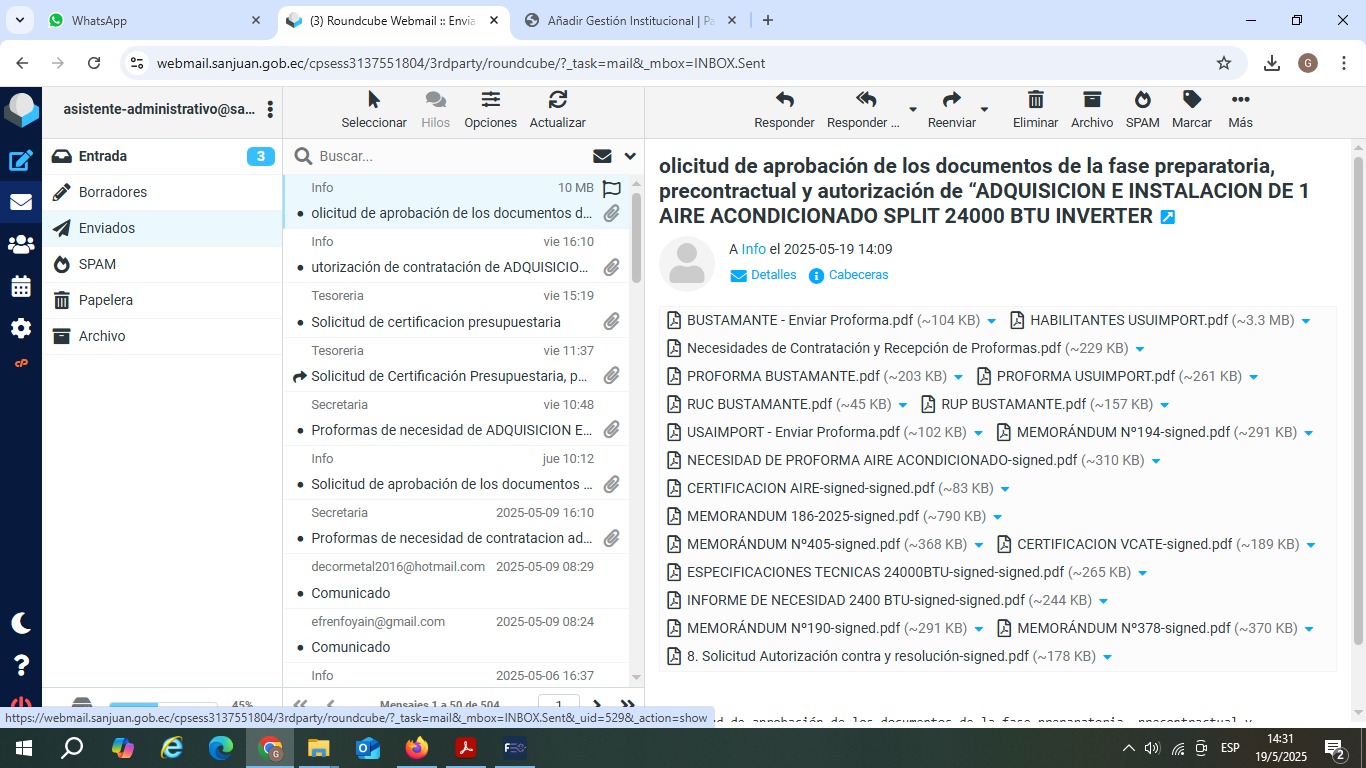Open the compose new message icon
The height and width of the screenshot is (768, 1366).
pyautogui.click(x=20, y=160)
